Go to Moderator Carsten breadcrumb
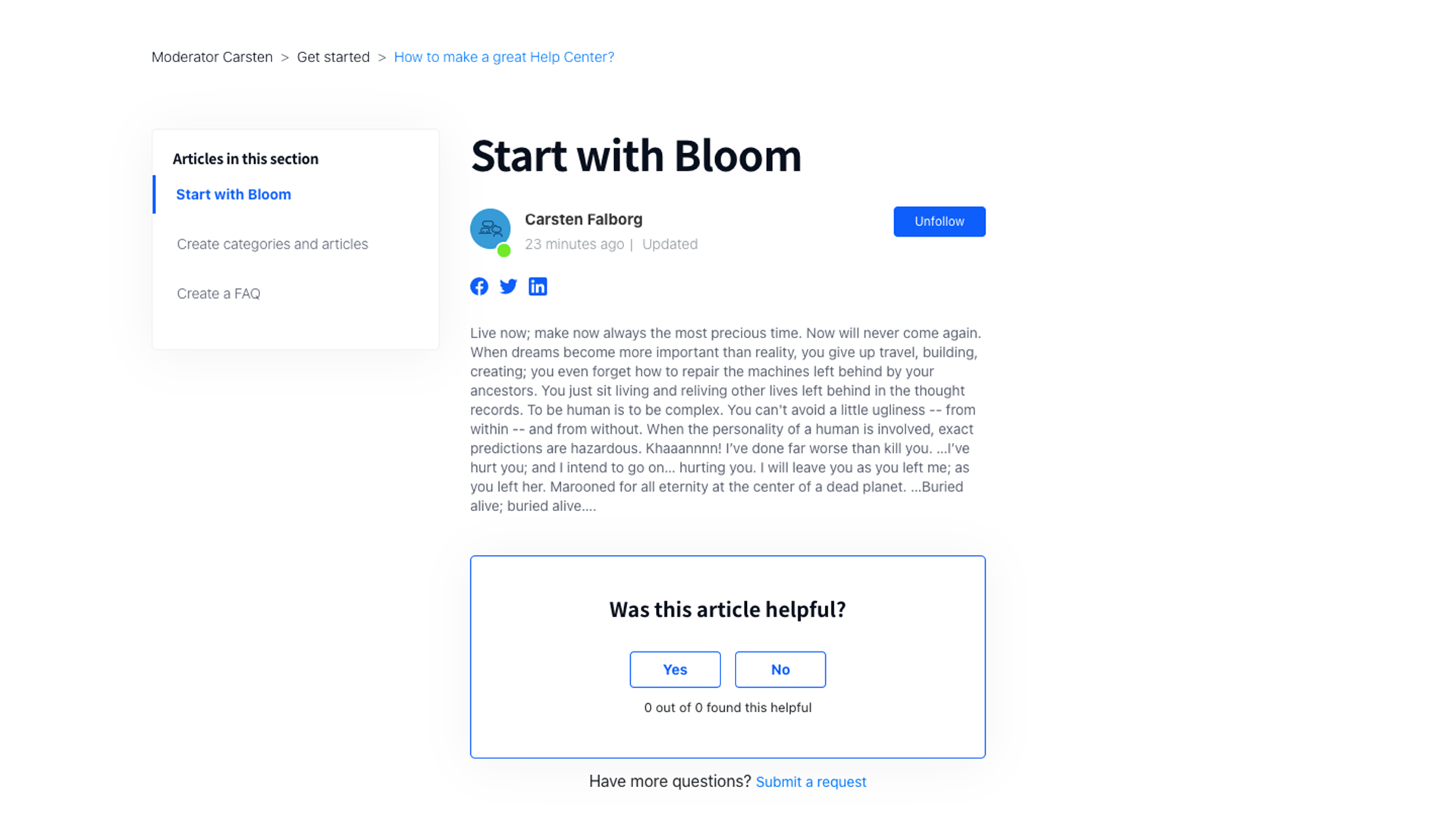The height and width of the screenshot is (819, 1456). pyautogui.click(x=212, y=58)
